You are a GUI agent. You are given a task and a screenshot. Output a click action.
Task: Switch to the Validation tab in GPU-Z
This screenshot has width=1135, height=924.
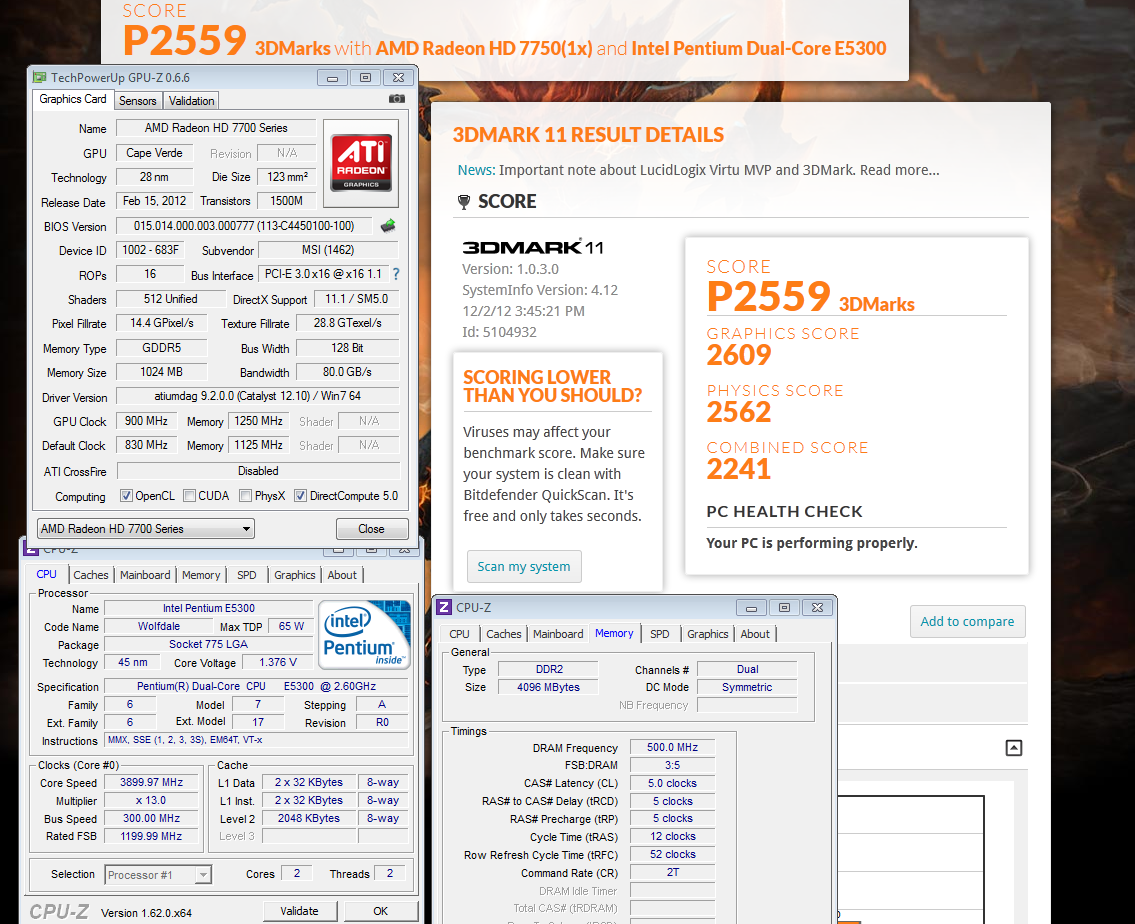tap(191, 101)
